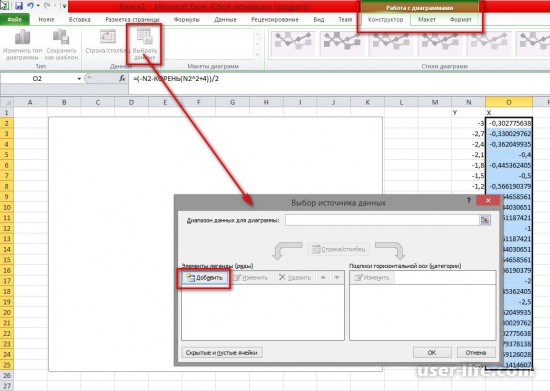
Task: Open the quick access toolbar customize arrow
Action: click(x=64, y=6)
